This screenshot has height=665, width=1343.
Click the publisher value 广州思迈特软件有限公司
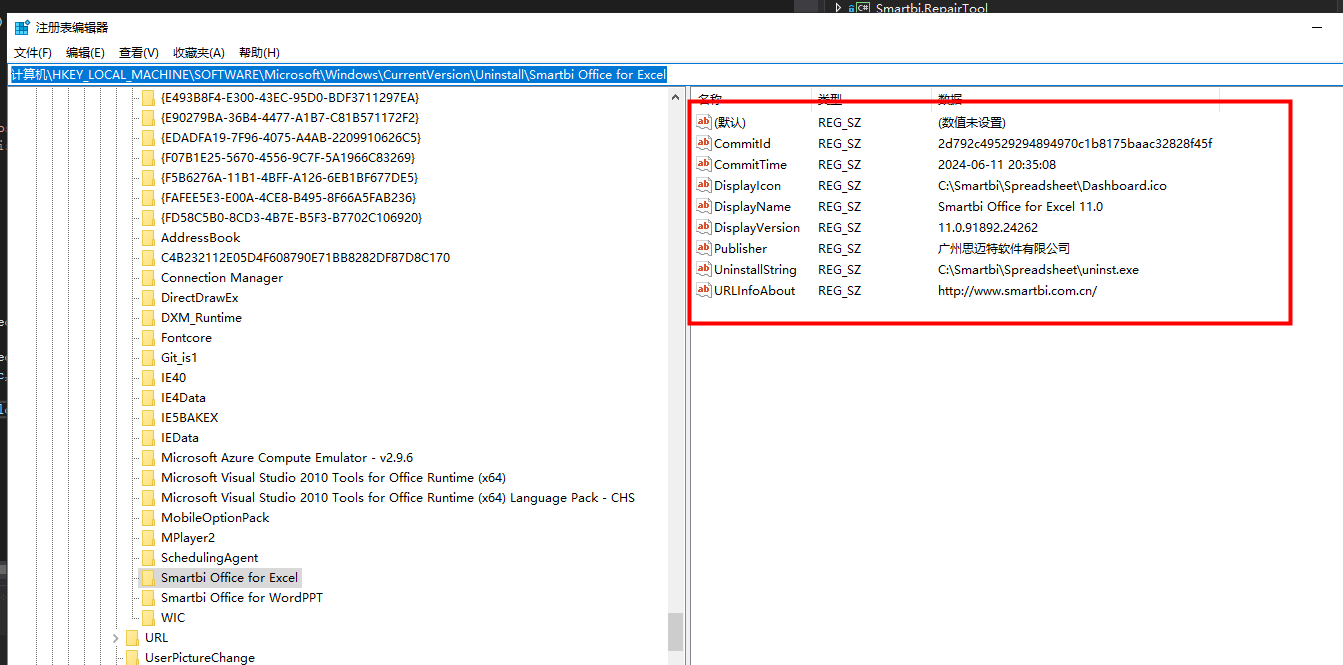click(x=1004, y=248)
